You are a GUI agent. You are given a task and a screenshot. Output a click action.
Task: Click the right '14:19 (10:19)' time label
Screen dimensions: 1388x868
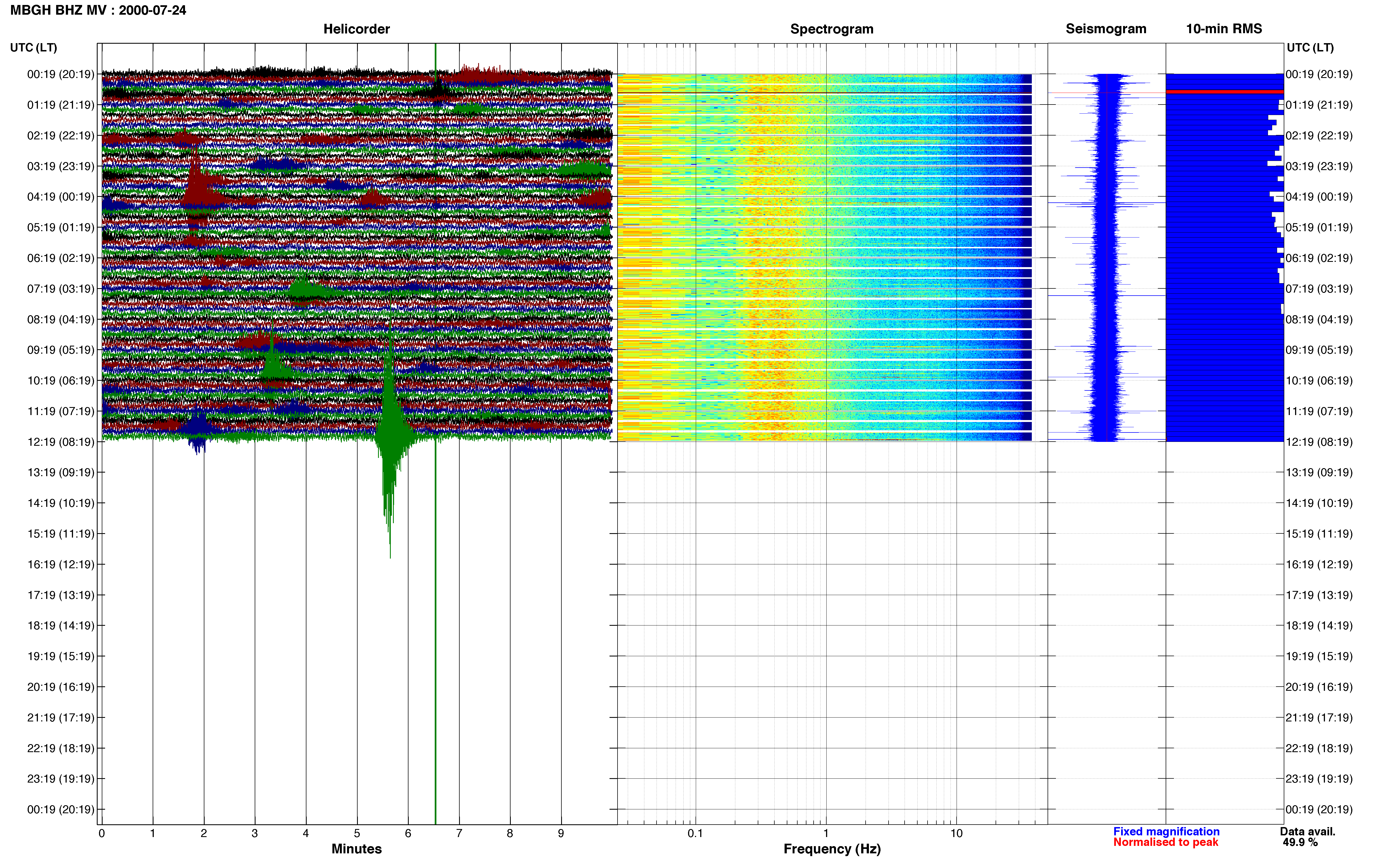(1319, 503)
